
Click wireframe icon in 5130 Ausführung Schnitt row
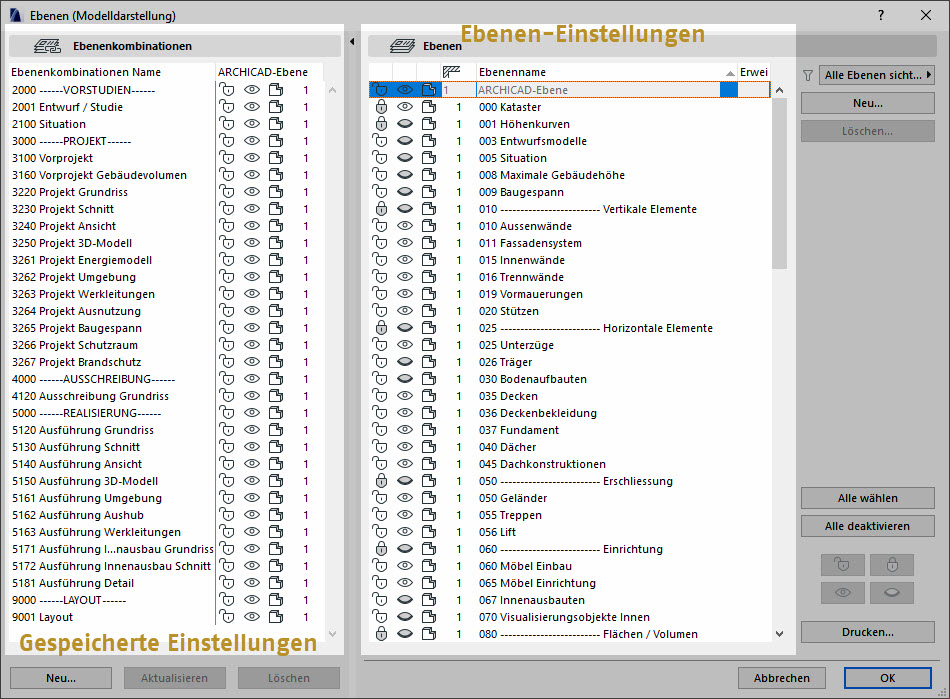point(276,447)
